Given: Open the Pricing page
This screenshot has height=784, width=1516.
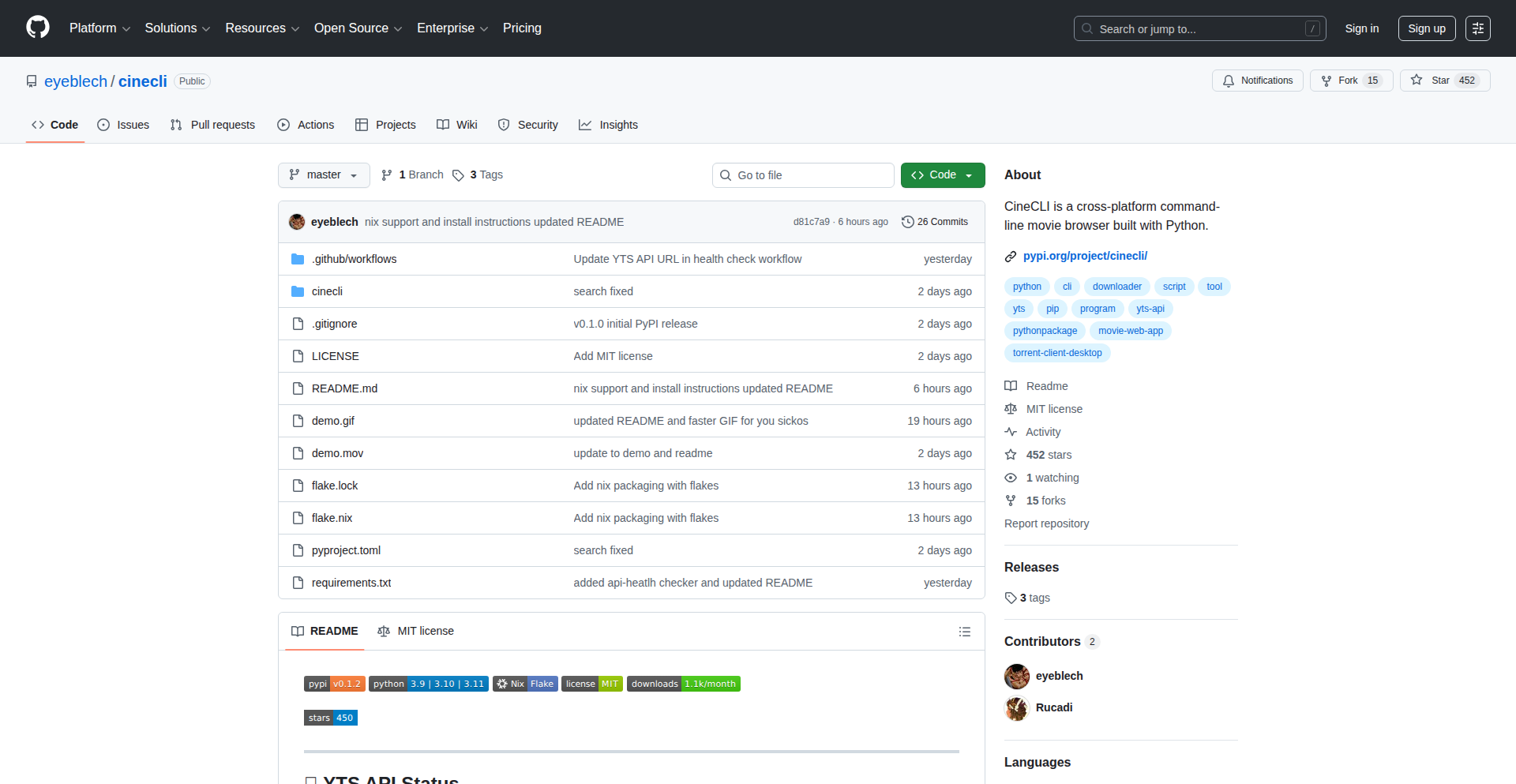Looking at the screenshot, I should (x=522, y=28).
